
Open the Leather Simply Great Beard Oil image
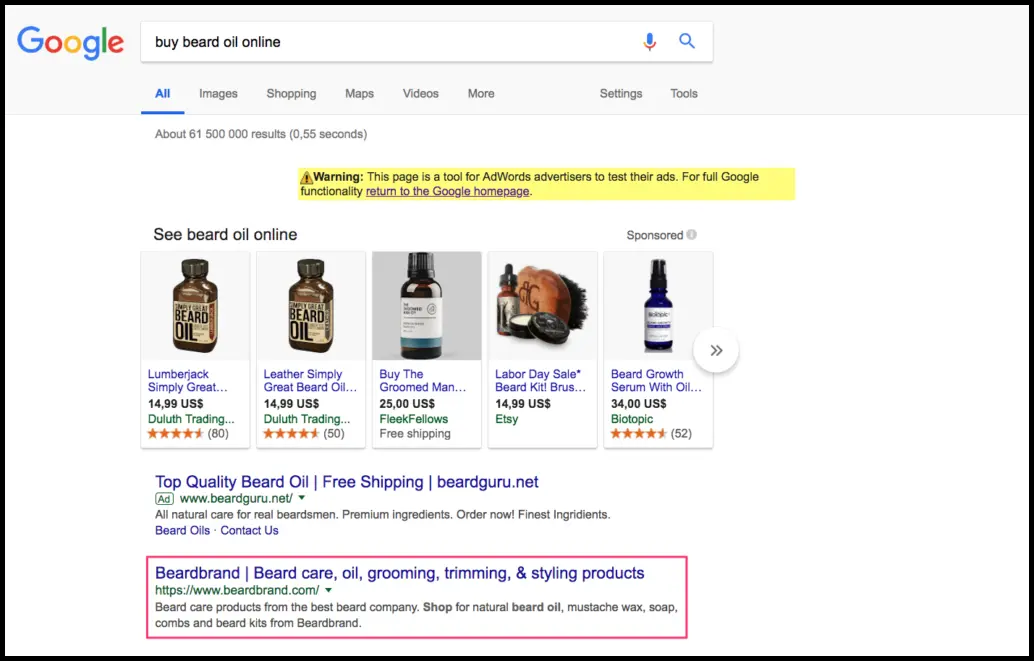pos(311,306)
